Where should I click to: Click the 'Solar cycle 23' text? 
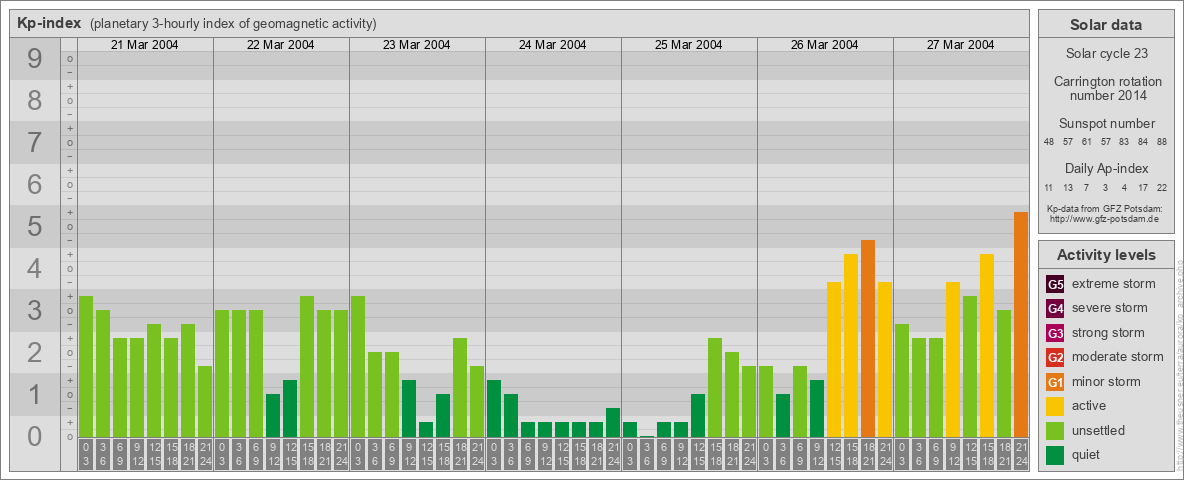click(1106, 54)
